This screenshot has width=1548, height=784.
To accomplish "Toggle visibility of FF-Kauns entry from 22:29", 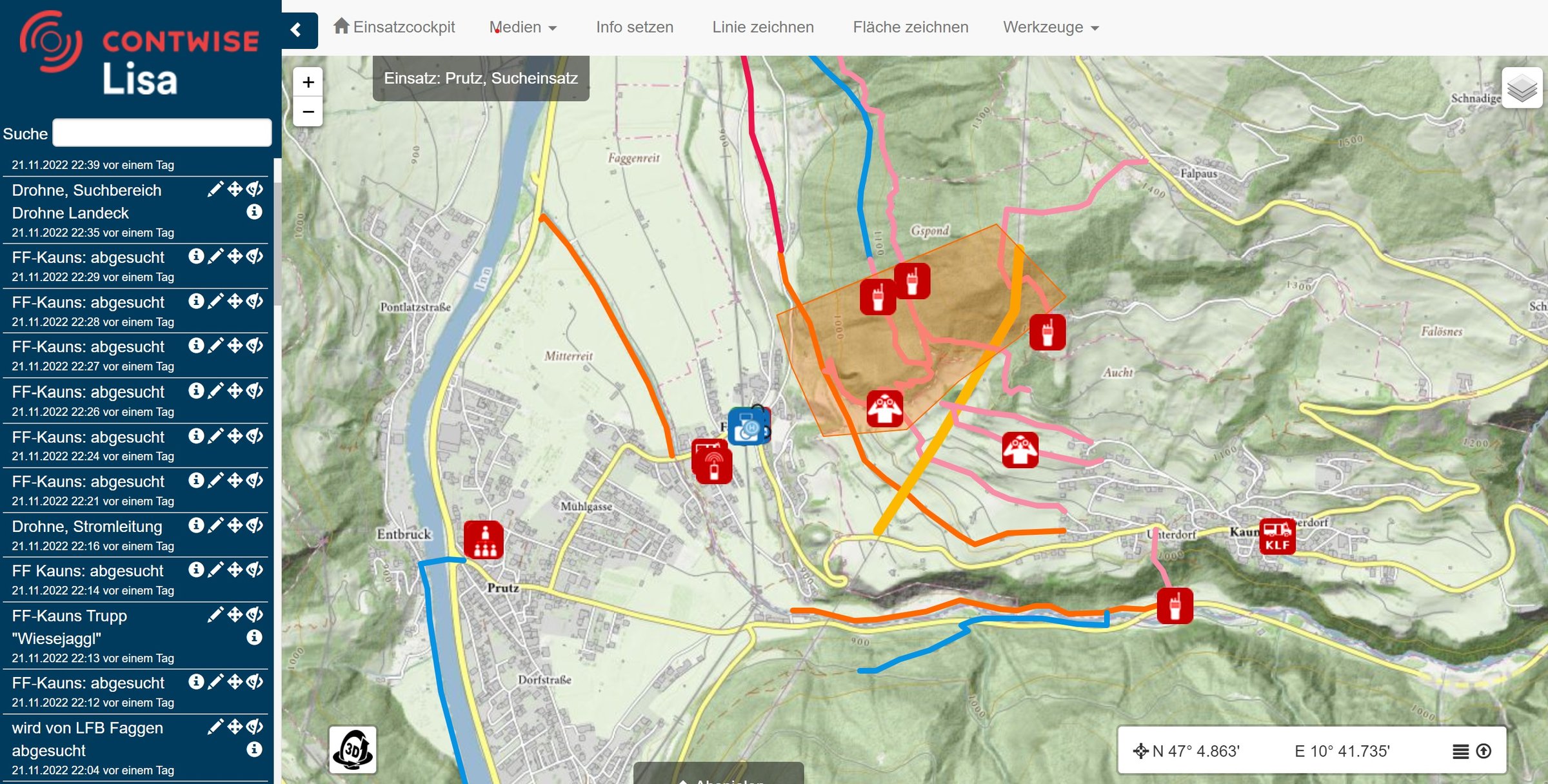I will pos(255,256).
